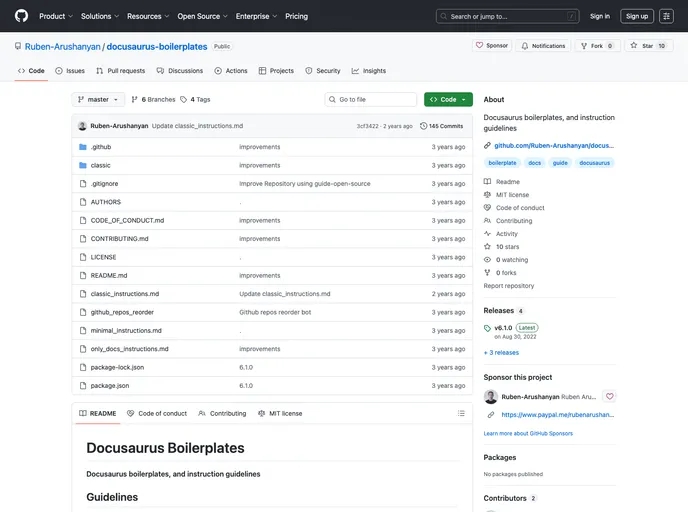688x512 pixels.
Task: Click the Code of conduct icon in About
Action: pyautogui.click(x=487, y=208)
